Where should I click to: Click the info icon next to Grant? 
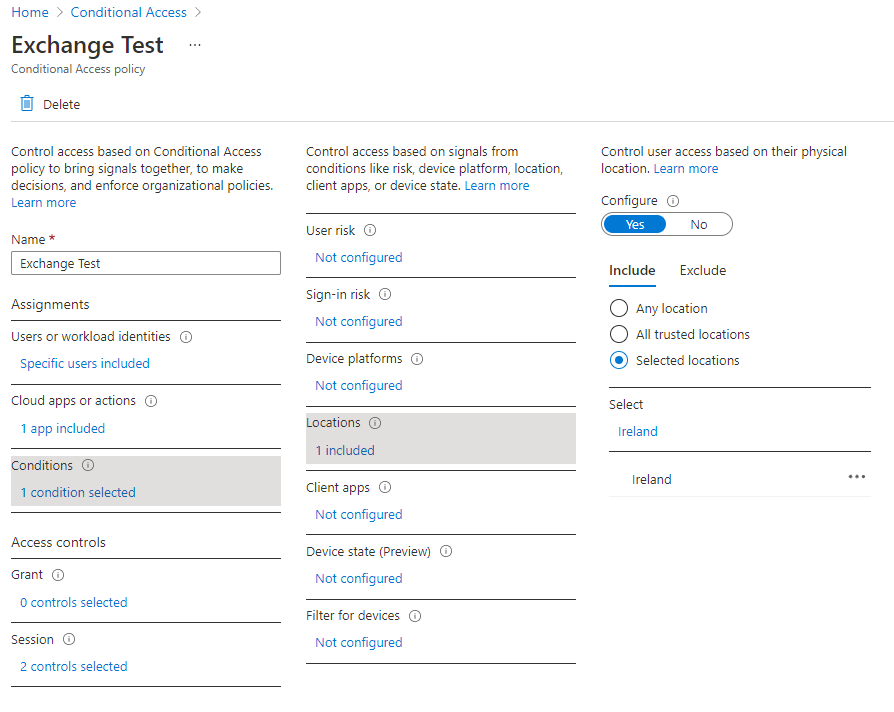coord(57,575)
